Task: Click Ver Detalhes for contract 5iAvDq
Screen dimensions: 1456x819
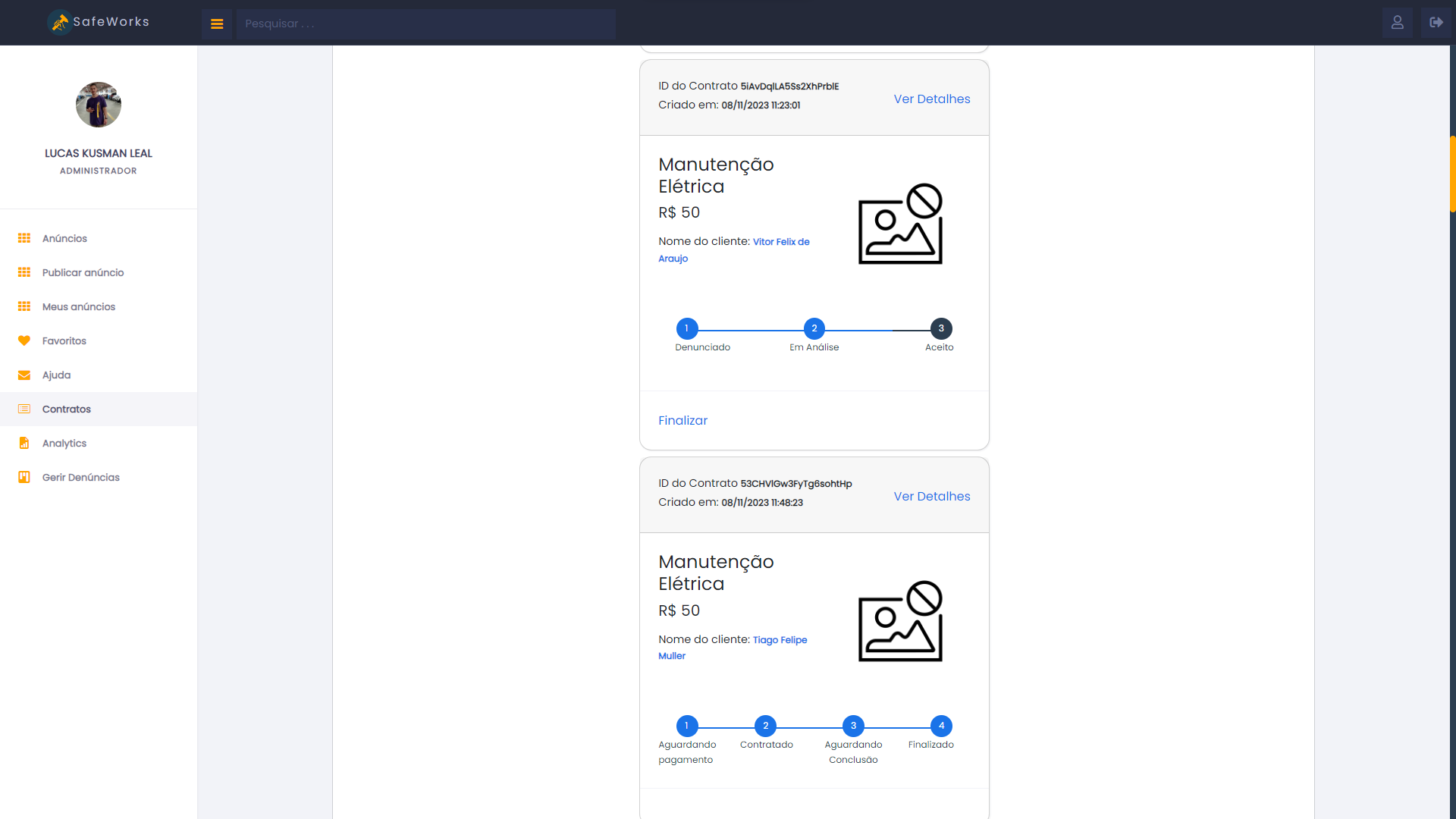Action: click(x=931, y=99)
